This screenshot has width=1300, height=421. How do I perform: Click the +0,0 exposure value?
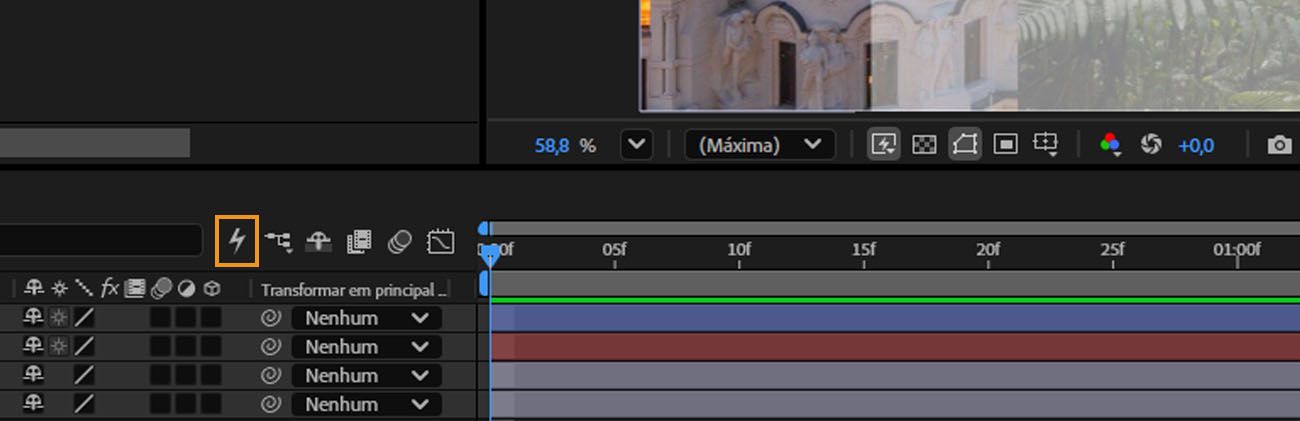tap(1196, 145)
